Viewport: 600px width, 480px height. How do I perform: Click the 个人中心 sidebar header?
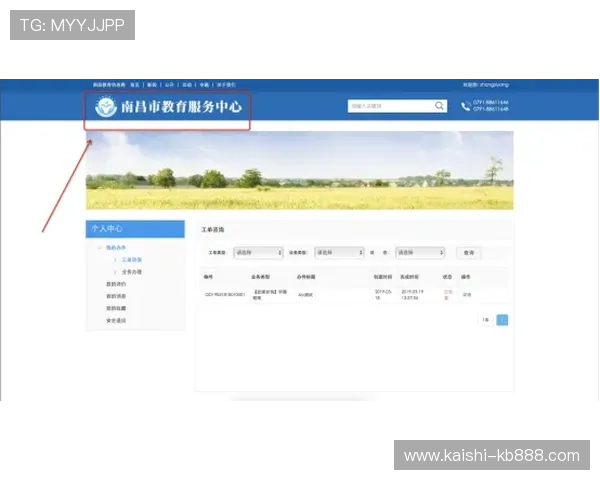pyautogui.click(x=135, y=229)
